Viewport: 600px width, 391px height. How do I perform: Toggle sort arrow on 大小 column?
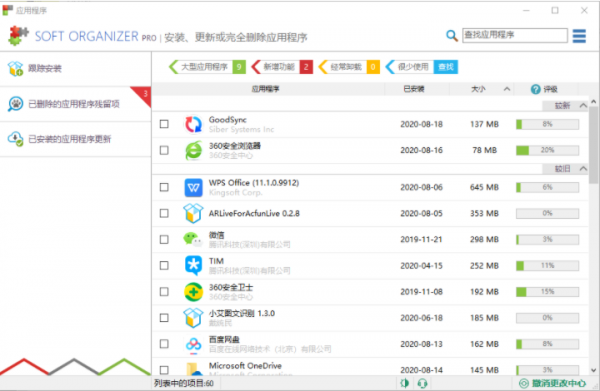click(507, 89)
